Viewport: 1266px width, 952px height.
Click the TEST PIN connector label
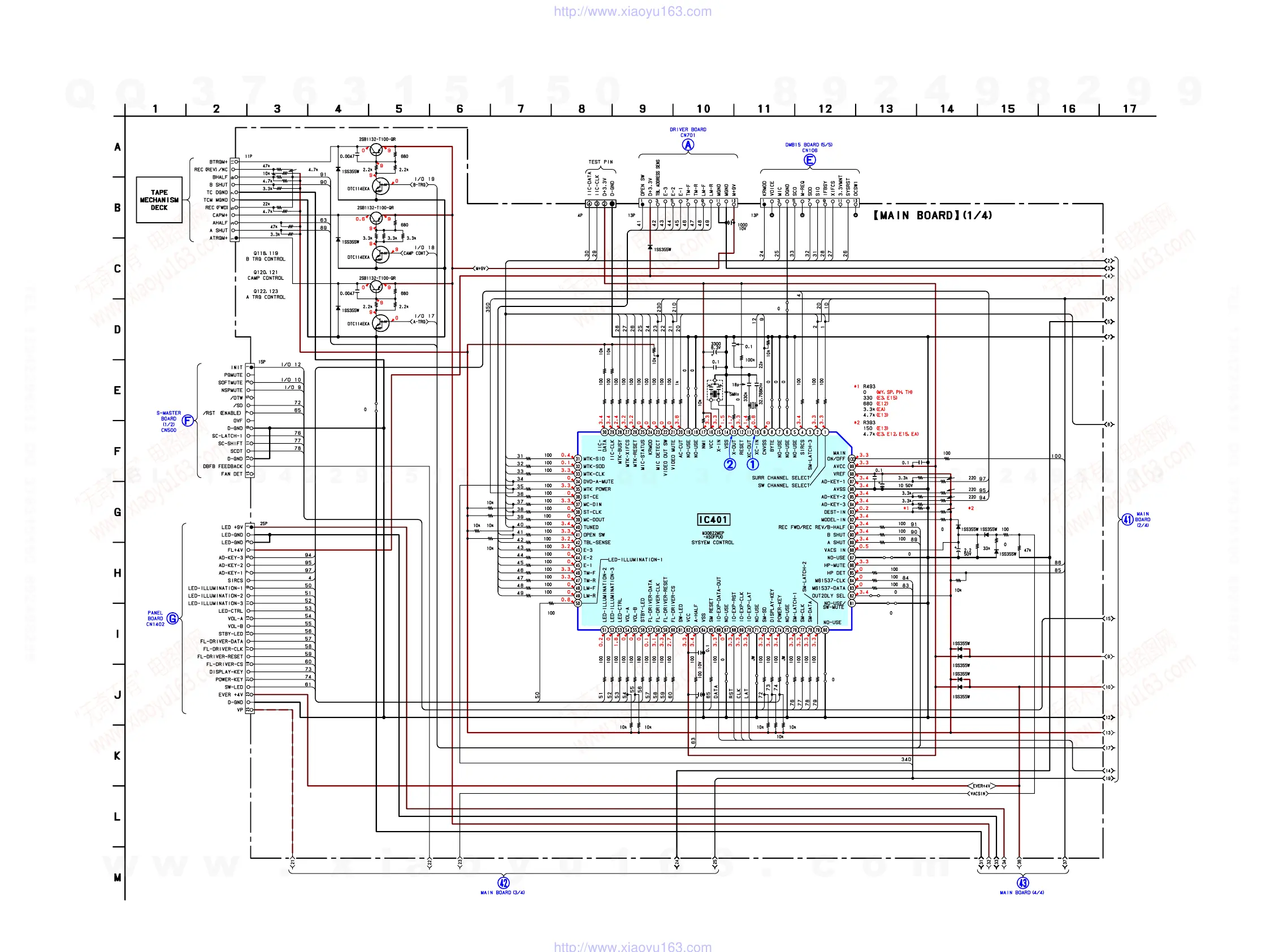(600, 162)
